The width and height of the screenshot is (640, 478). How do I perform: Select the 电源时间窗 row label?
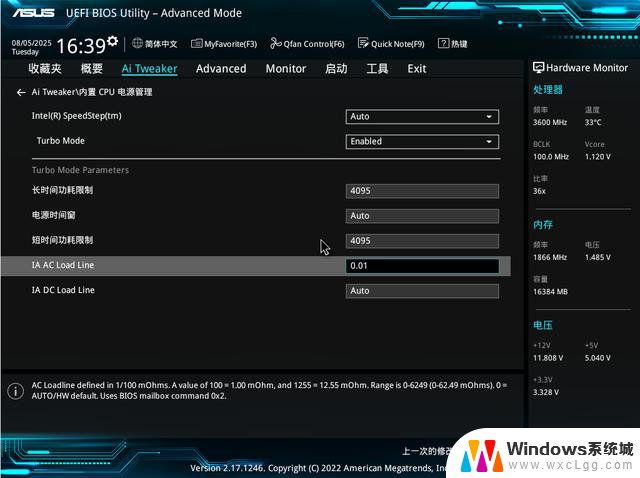(53, 215)
